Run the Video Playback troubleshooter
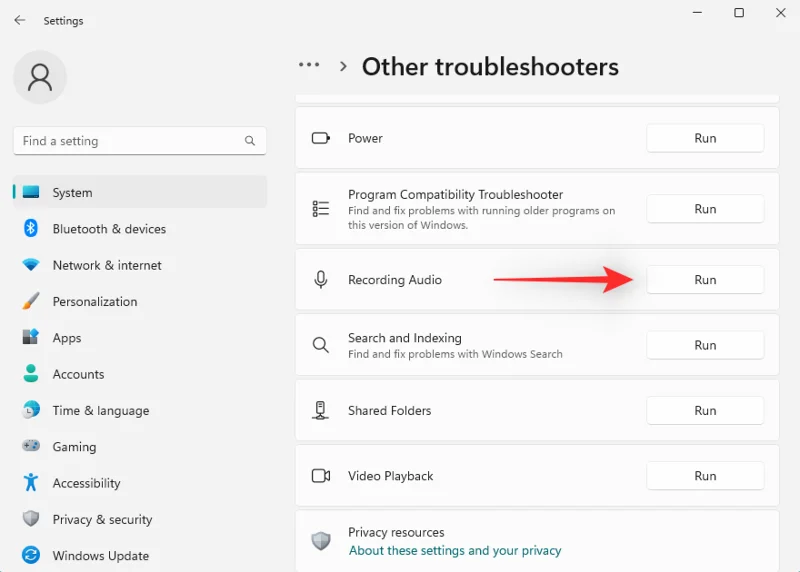This screenshot has height=572, width=800. tap(705, 476)
